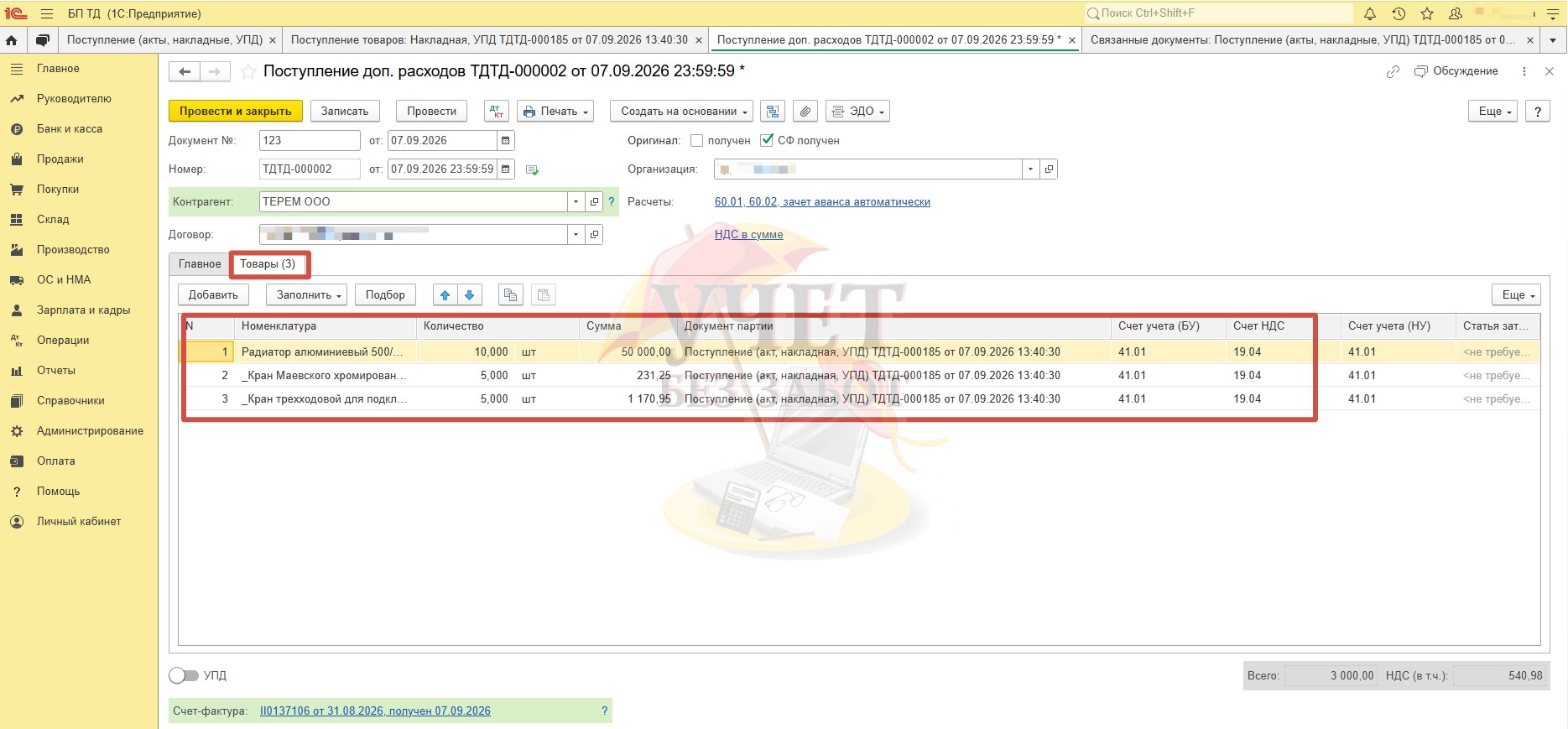
Task: Move selected row up with arrow
Action: (445, 295)
